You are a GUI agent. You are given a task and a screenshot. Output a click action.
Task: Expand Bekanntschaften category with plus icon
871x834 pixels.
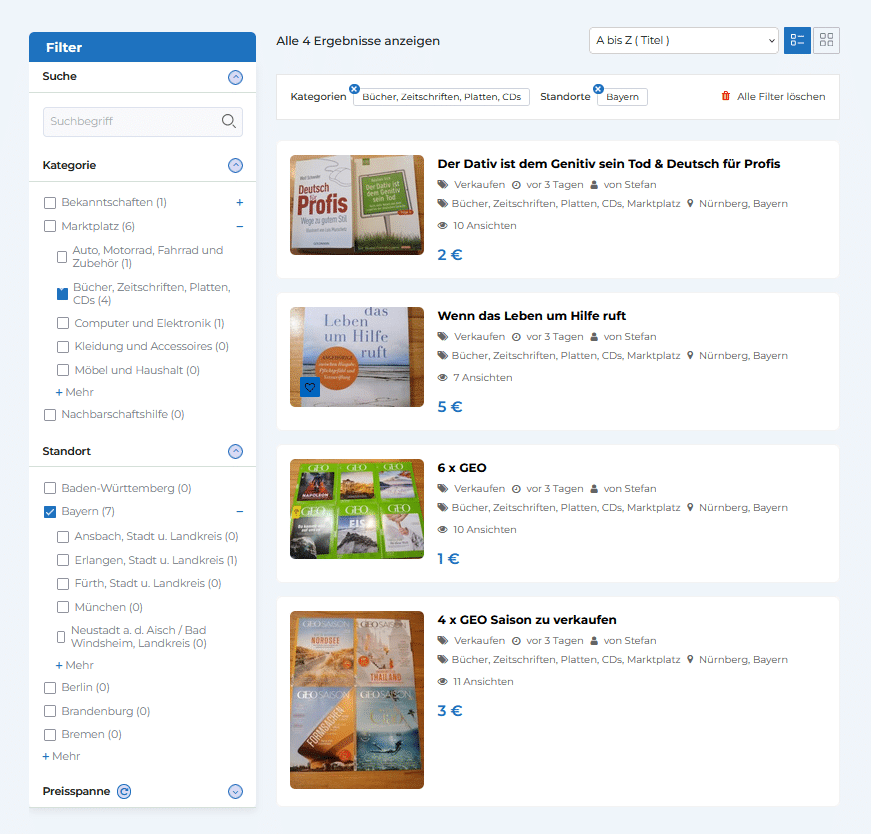[239, 202]
